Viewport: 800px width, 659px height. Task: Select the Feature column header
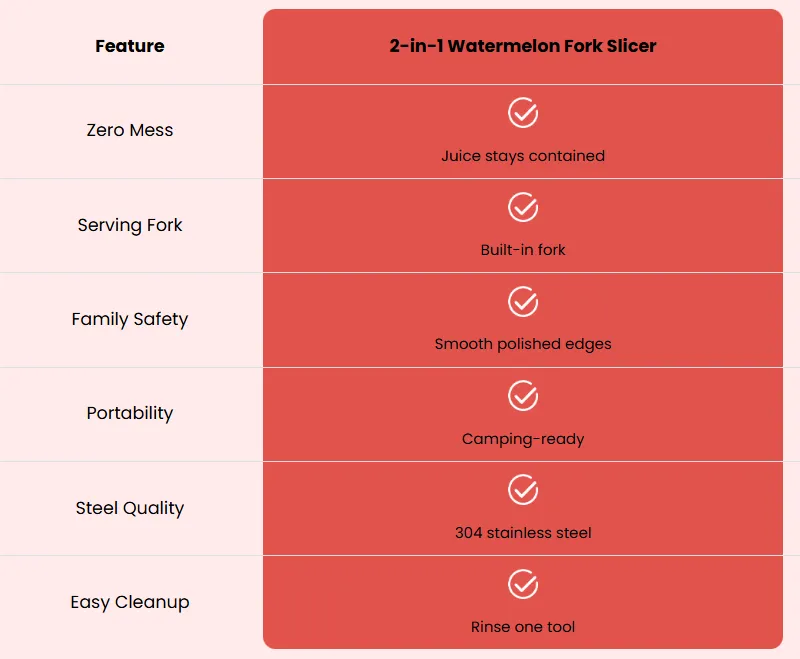tap(130, 46)
